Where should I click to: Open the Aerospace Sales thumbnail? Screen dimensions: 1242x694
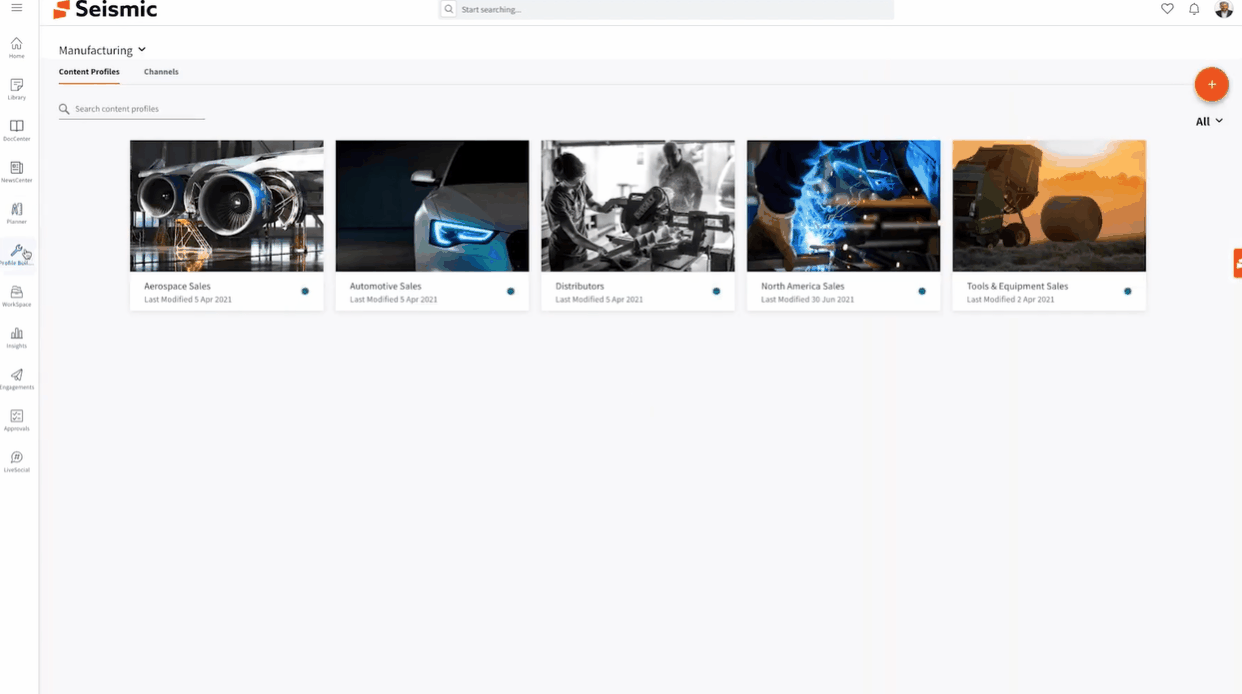226,206
